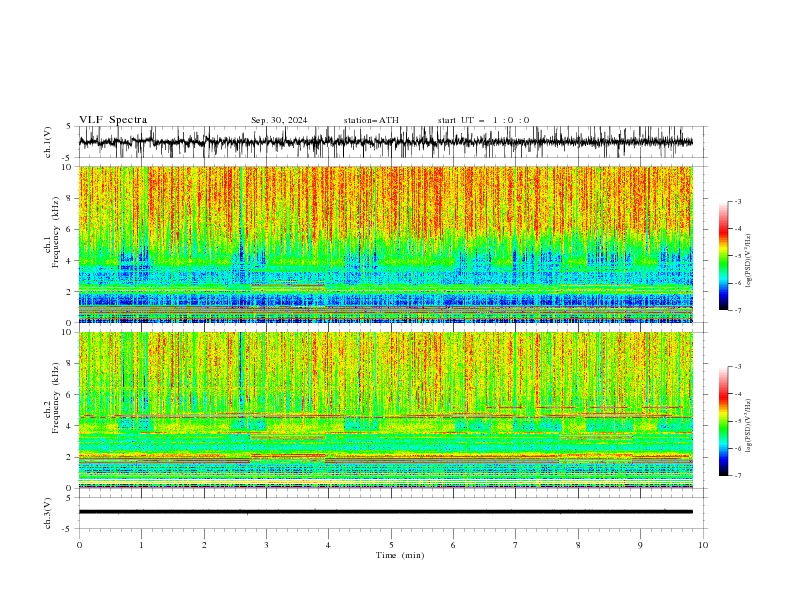
Task: Click the ch.3 flat black trace
Action: coord(385,512)
